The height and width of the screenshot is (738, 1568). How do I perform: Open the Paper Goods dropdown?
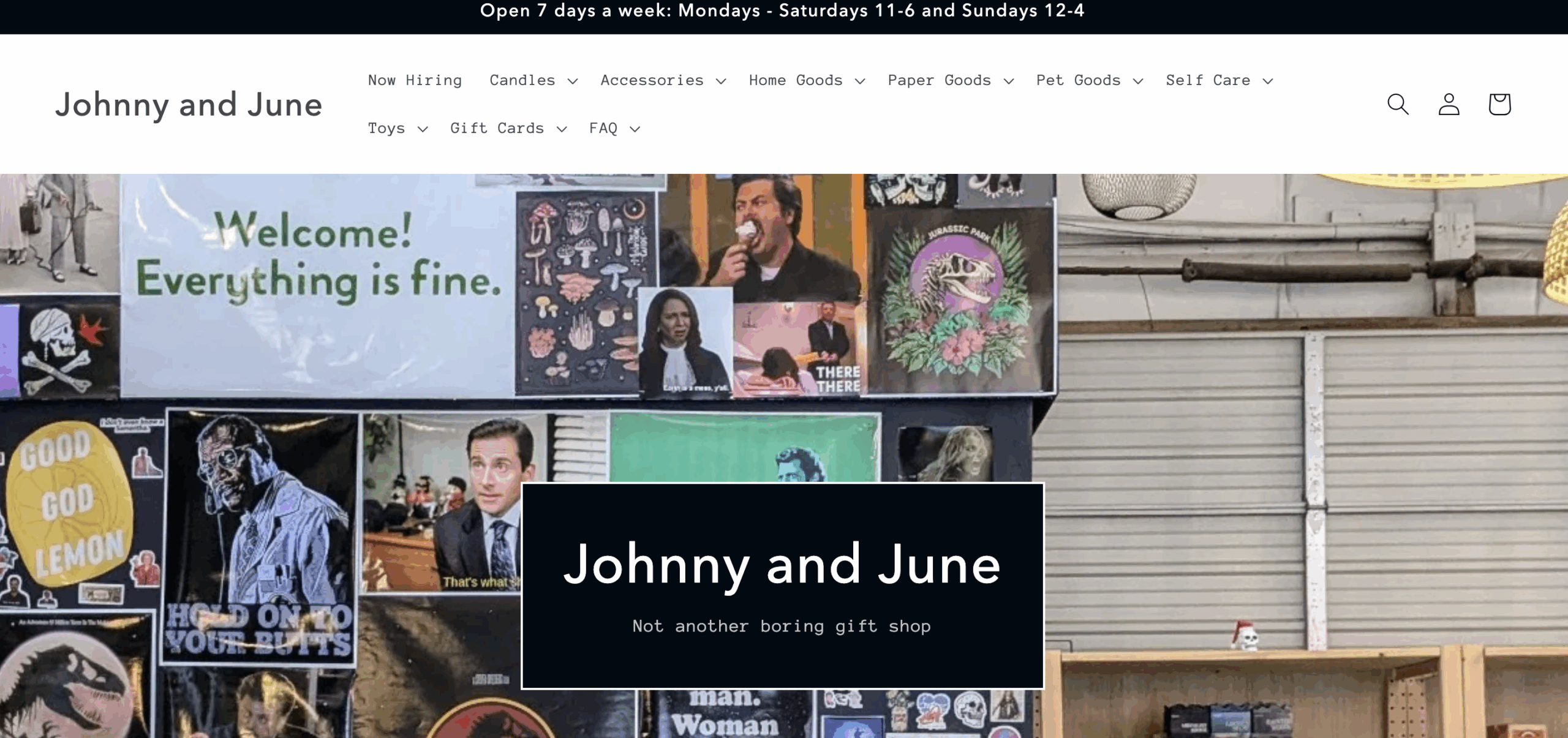1009,80
